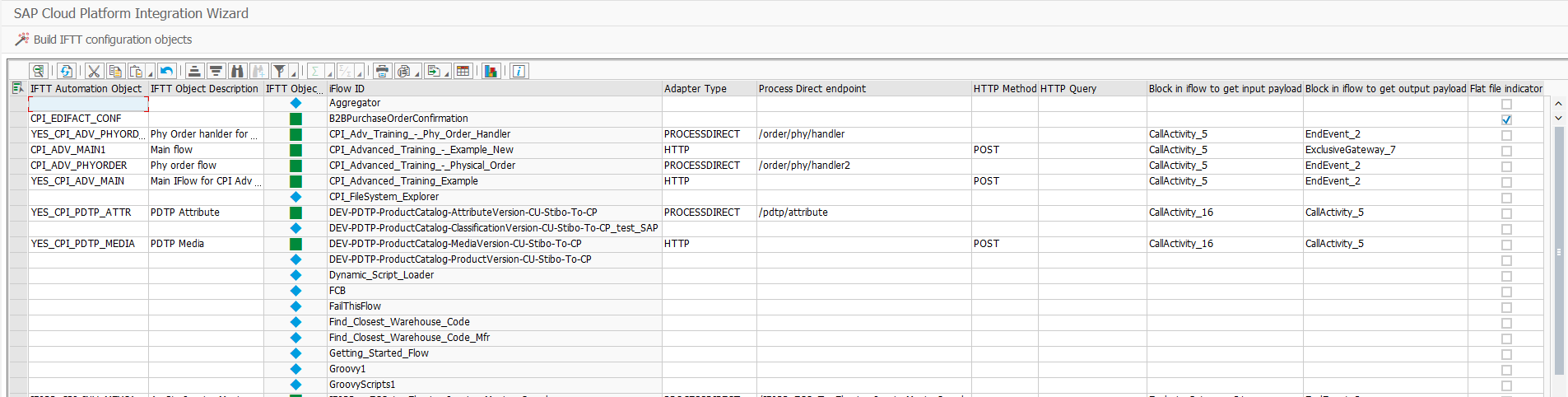Select the Find_Closest_Warehouse_Code_Mfr iFlow cell
Screen dimensions: 1568x397
click(495, 338)
